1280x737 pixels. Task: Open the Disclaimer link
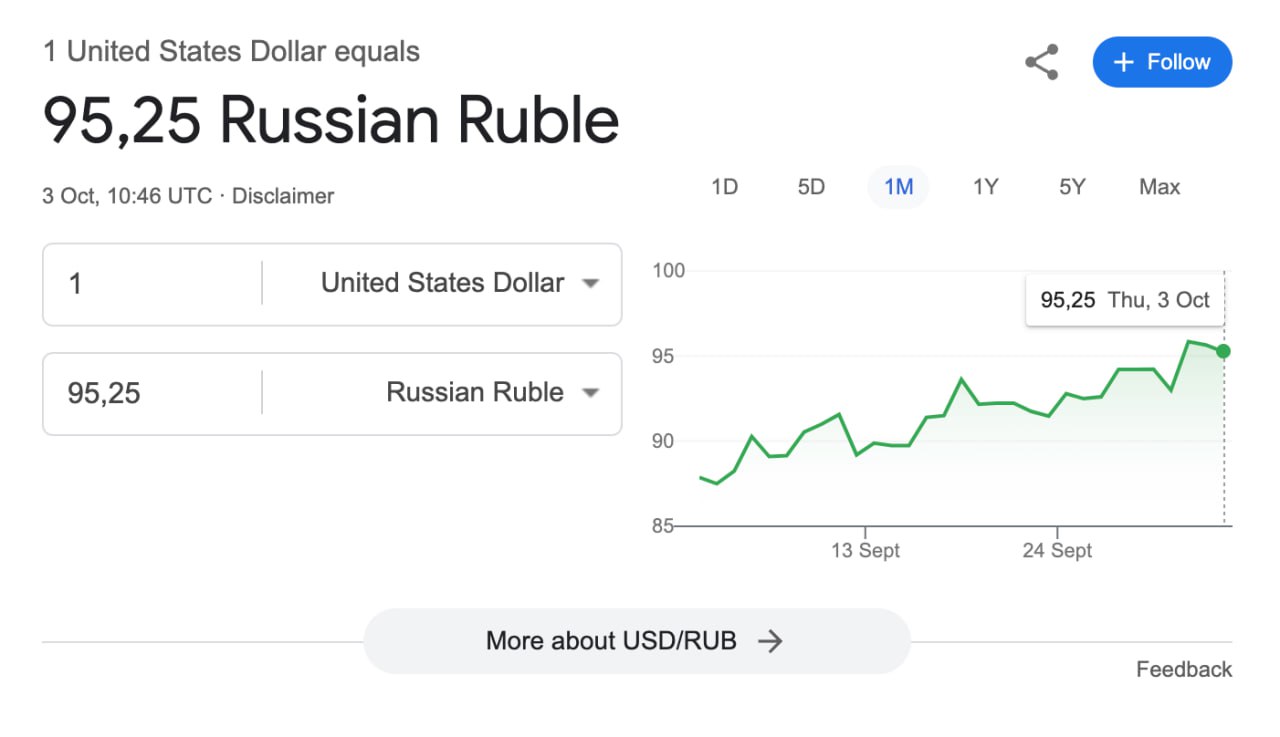[x=283, y=196]
